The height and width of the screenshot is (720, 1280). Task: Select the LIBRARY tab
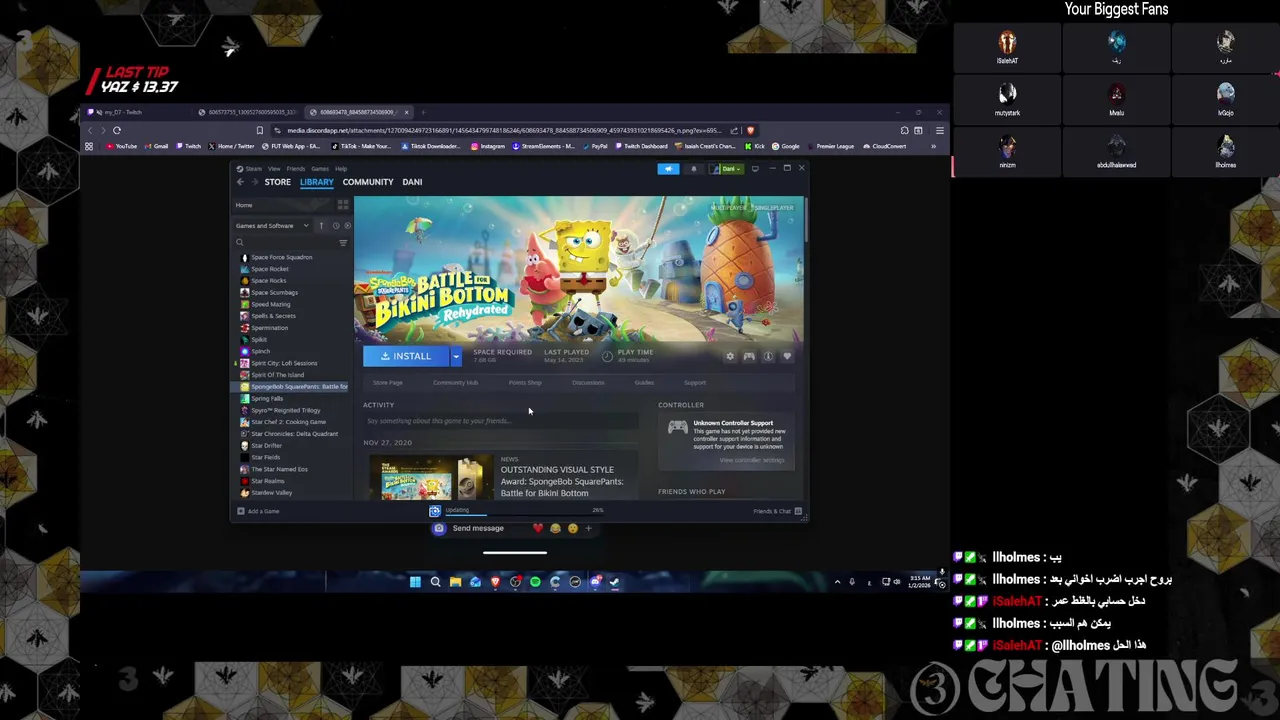316,182
